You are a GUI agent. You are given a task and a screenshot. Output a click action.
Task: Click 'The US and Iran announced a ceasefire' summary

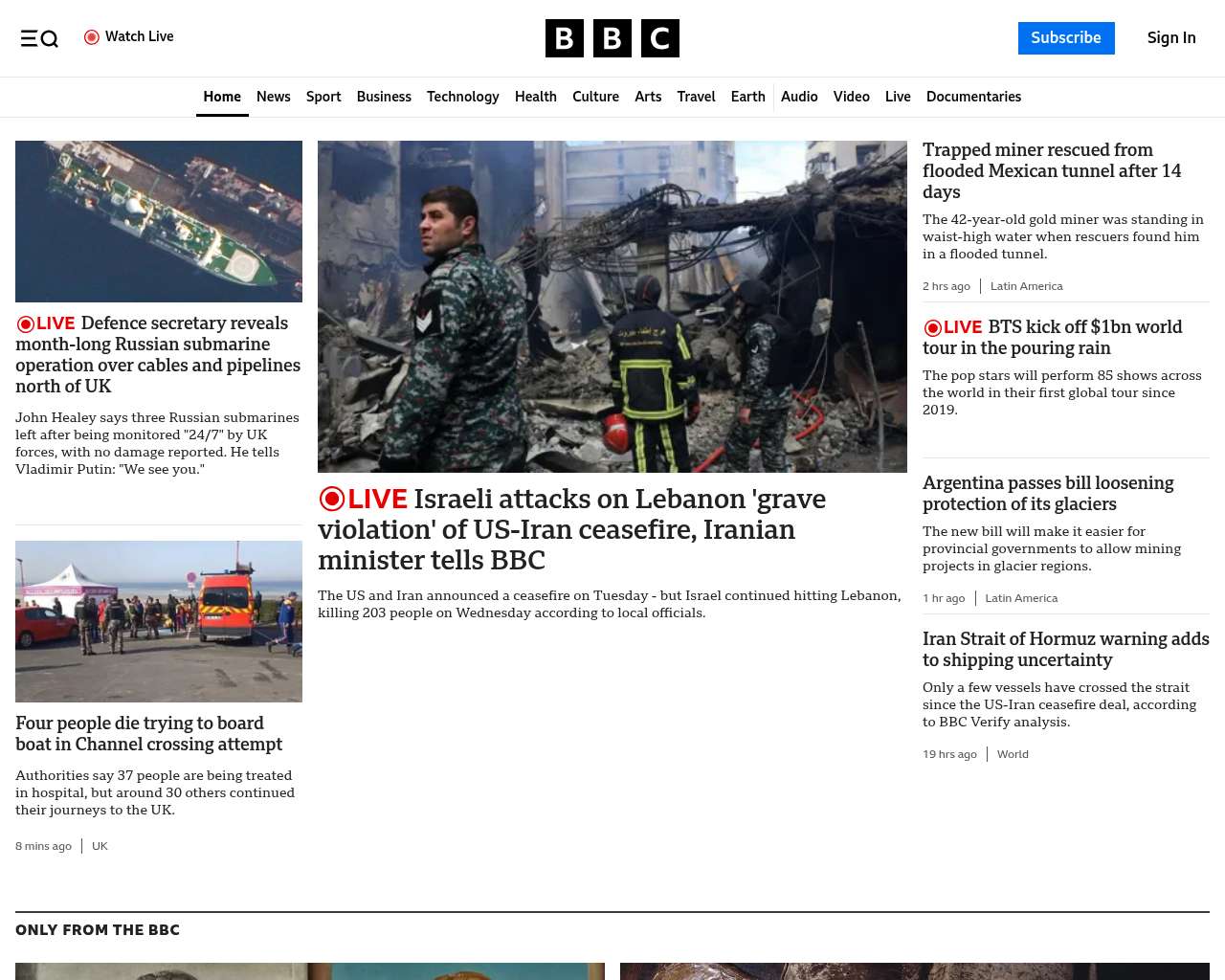[610, 604]
